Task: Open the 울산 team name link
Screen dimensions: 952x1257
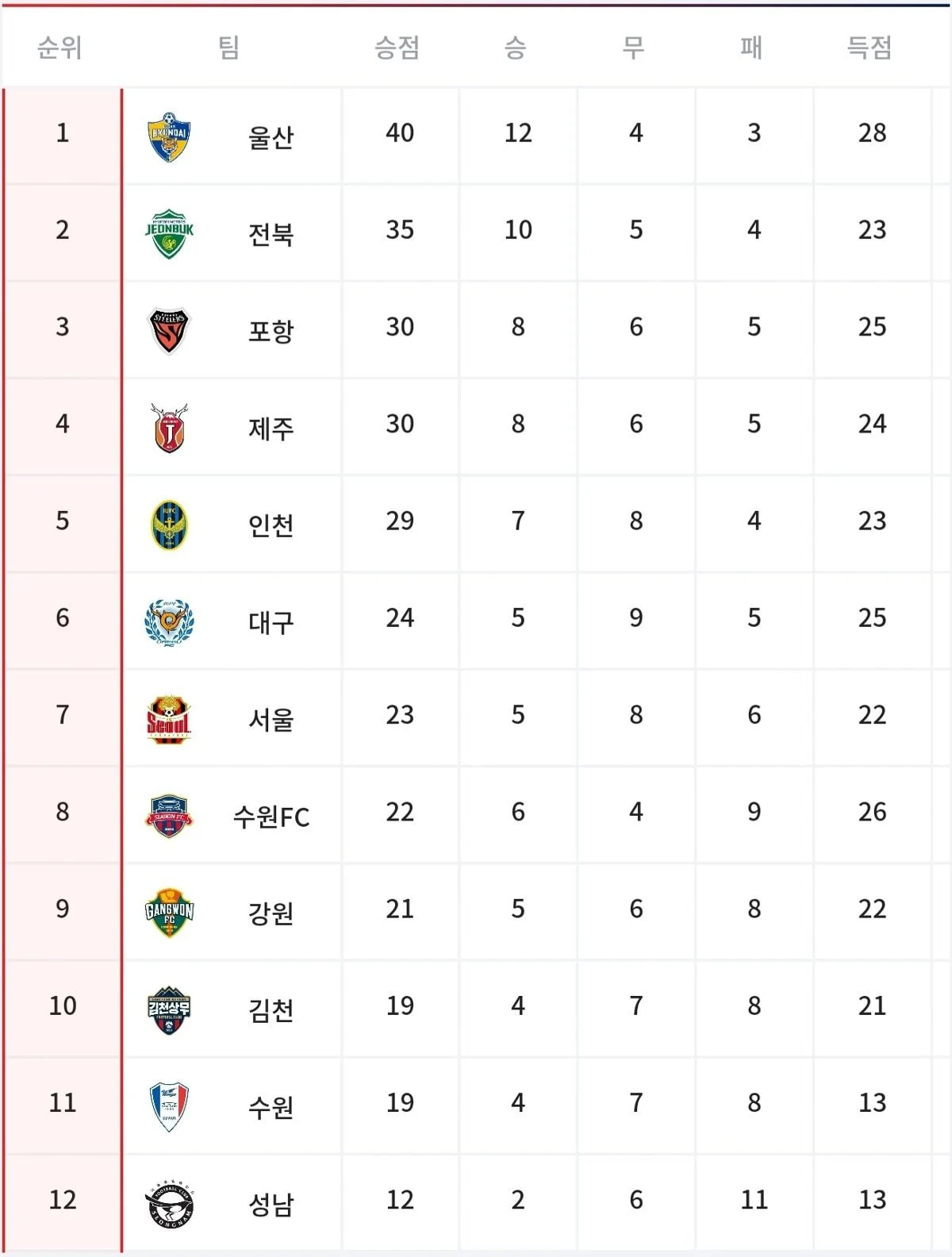Action: [x=271, y=136]
